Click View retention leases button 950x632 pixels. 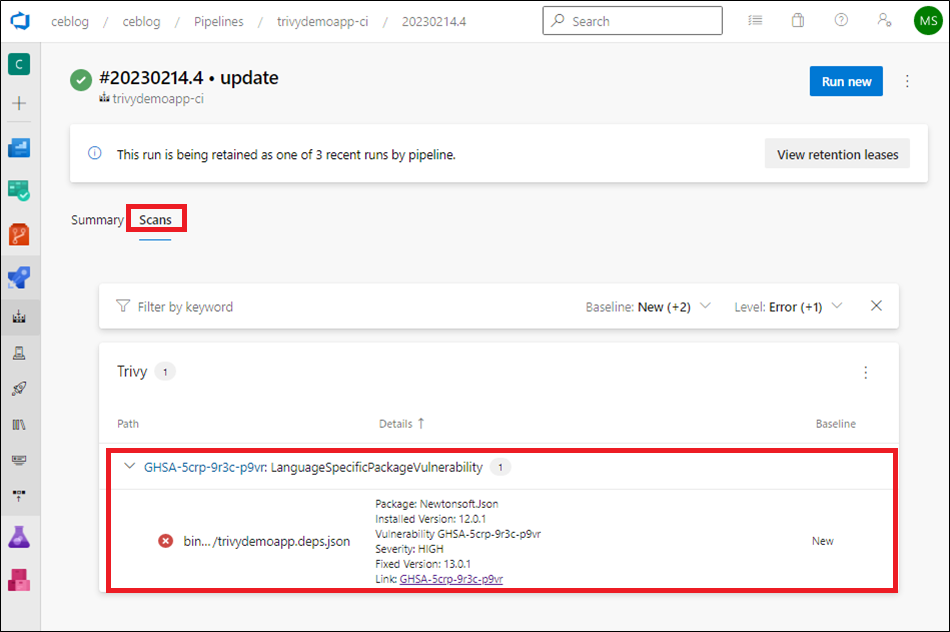click(x=837, y=154)
